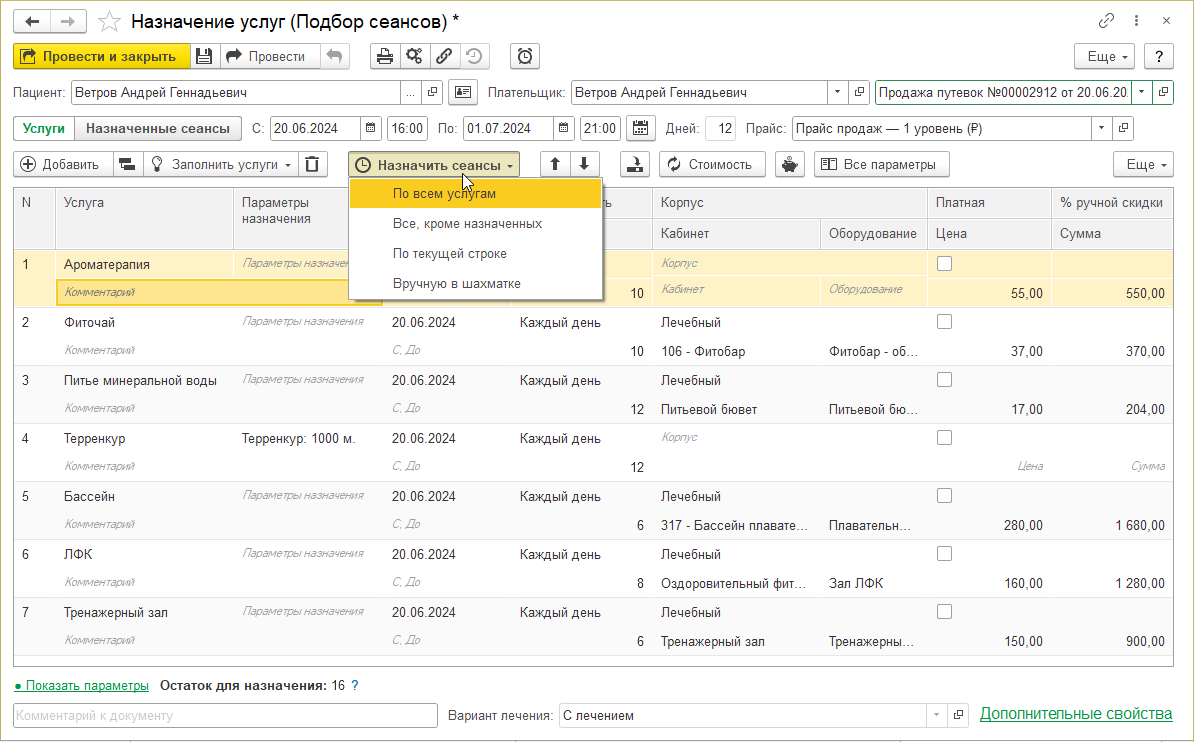Screen dimensions: 1194x742
Task: Toggle Платная checkbox for Ароматерапия
Action: point(944,264)
